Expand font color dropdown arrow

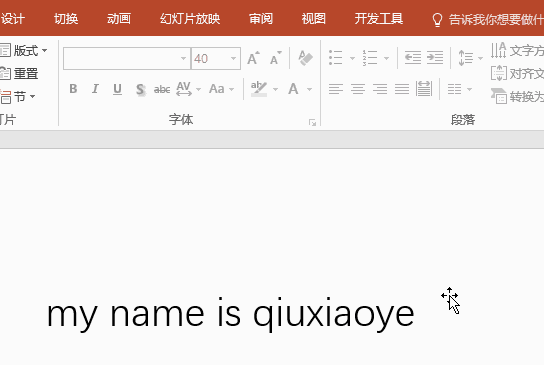tap(309, 89)
